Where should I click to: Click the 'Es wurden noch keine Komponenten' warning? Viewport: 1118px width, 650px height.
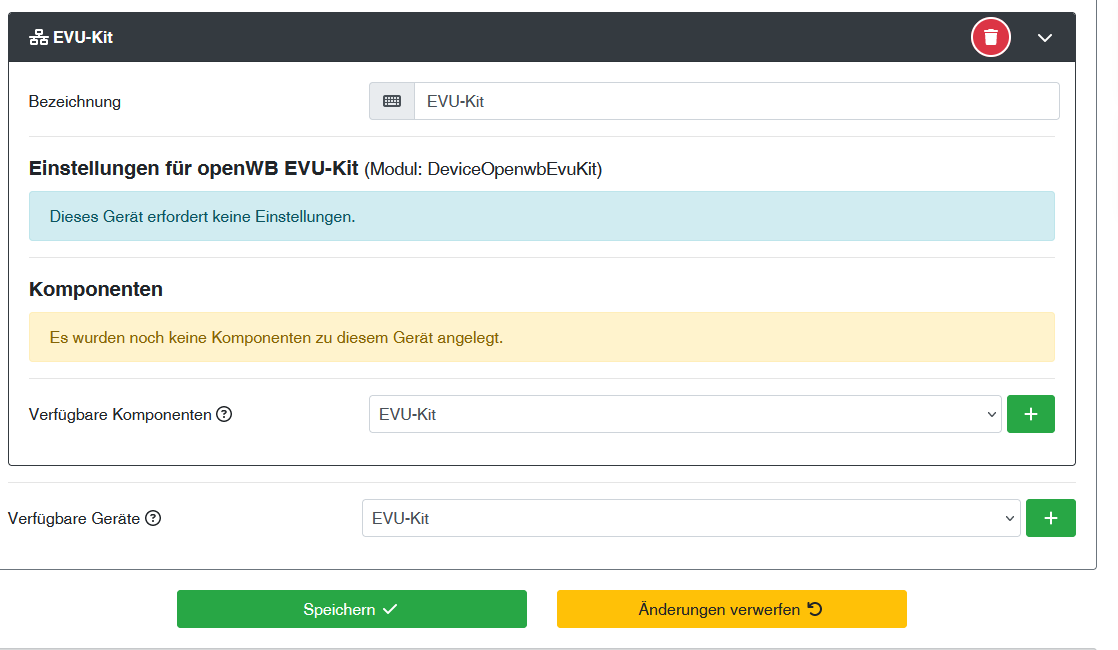[542, 337]
